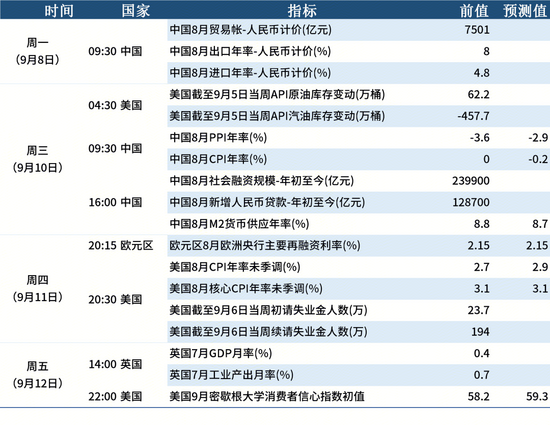Click the 周四 (9月11日) date cell

coord(38,289)
